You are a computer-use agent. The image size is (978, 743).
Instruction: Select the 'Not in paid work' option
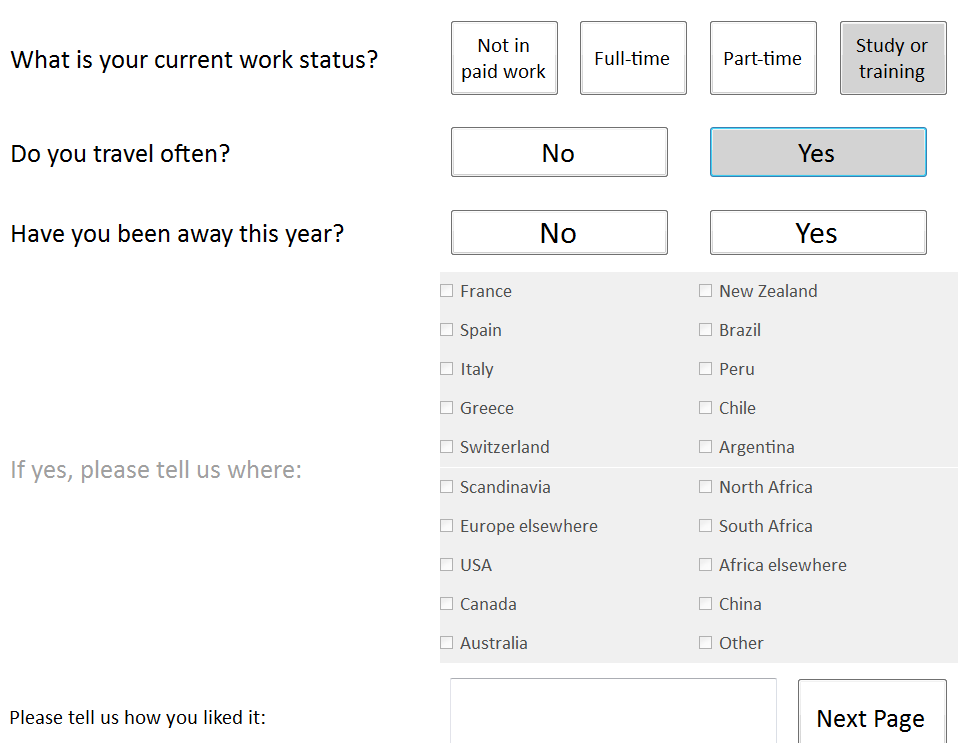504,59
